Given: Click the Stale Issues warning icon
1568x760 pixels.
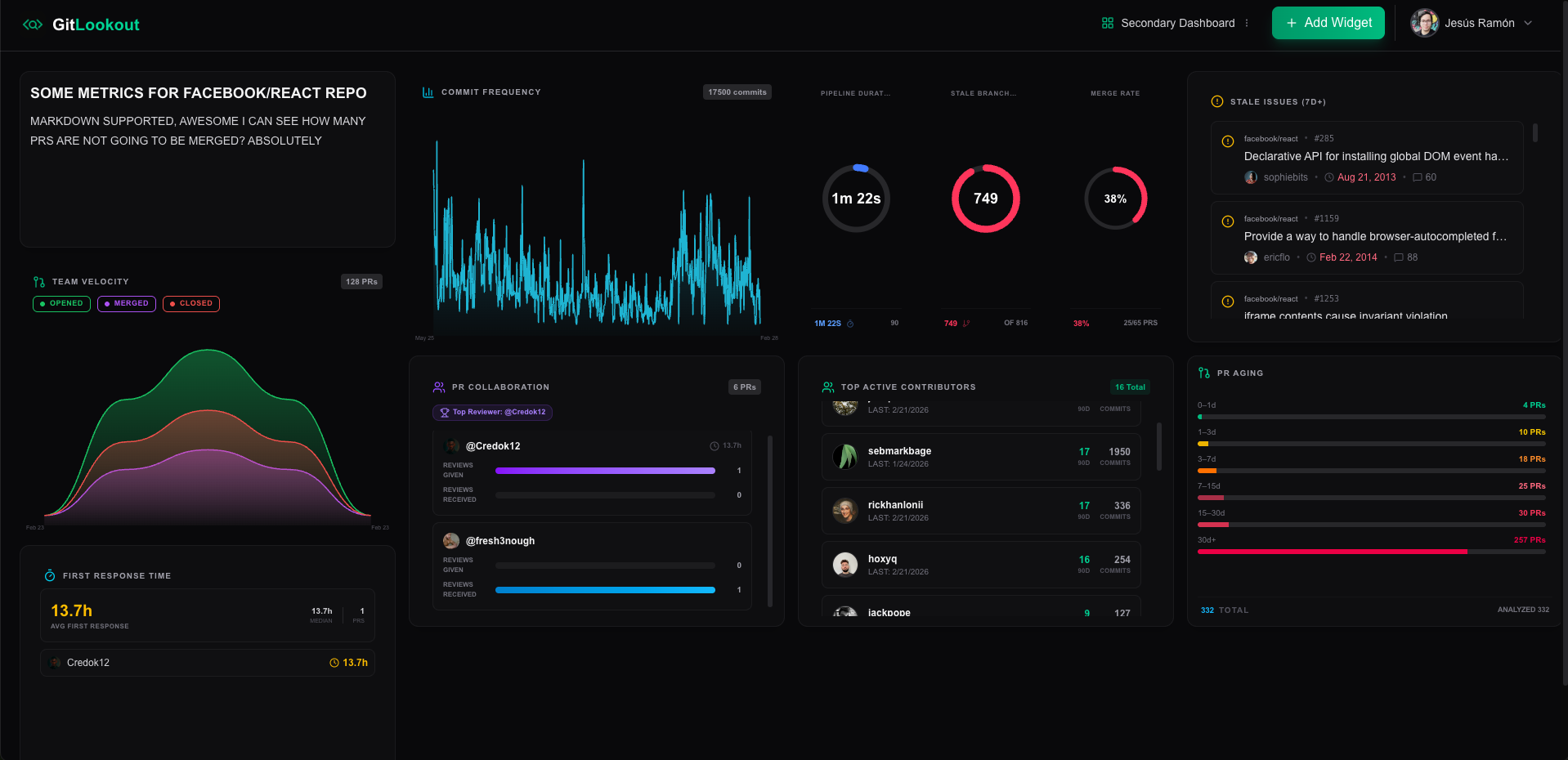Looking at the screenshot, I should click(x=1217, y=102).
